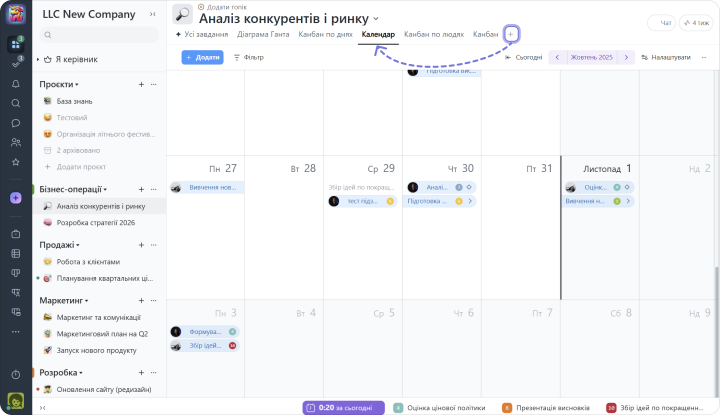Click the blue Додати button
720x415 pixels.
pos(203,57)
